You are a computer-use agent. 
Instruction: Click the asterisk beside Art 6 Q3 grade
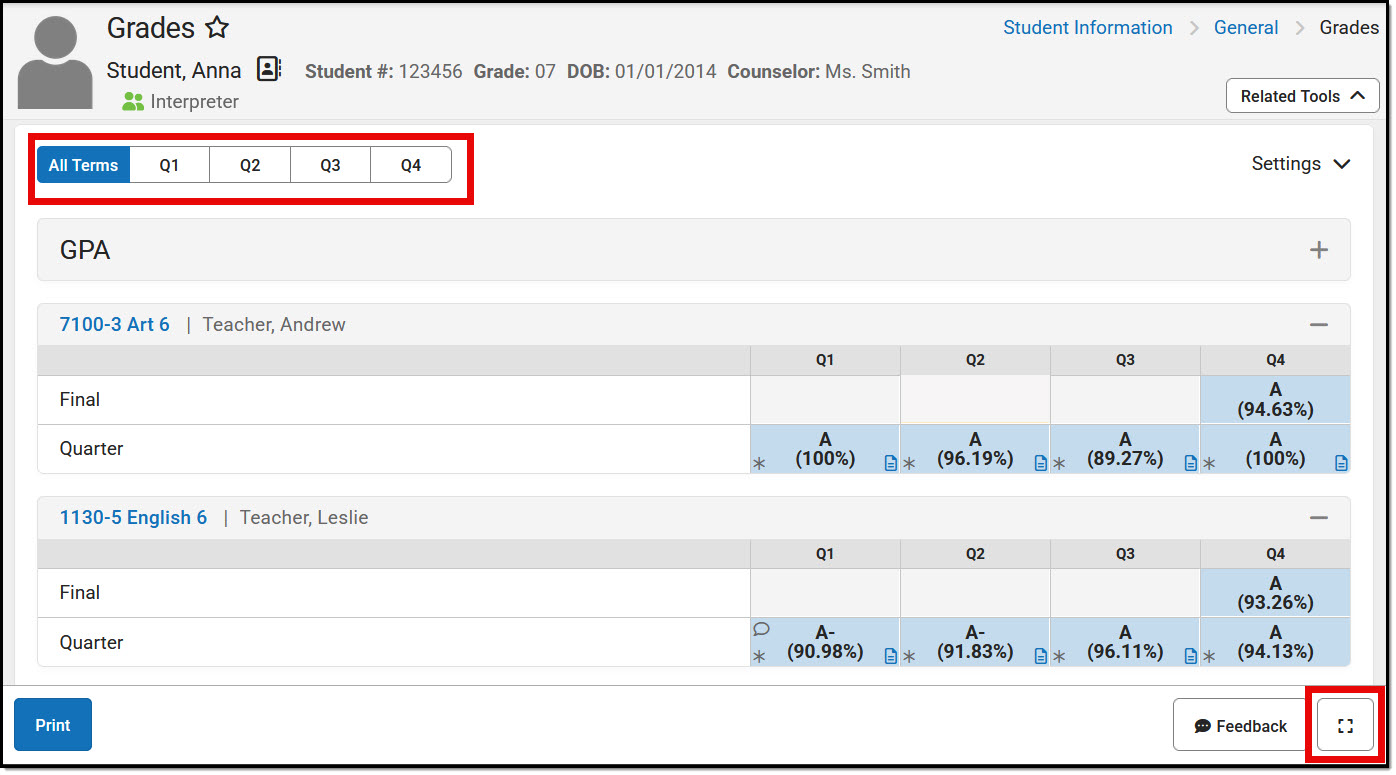click(x=1059, y=465)
